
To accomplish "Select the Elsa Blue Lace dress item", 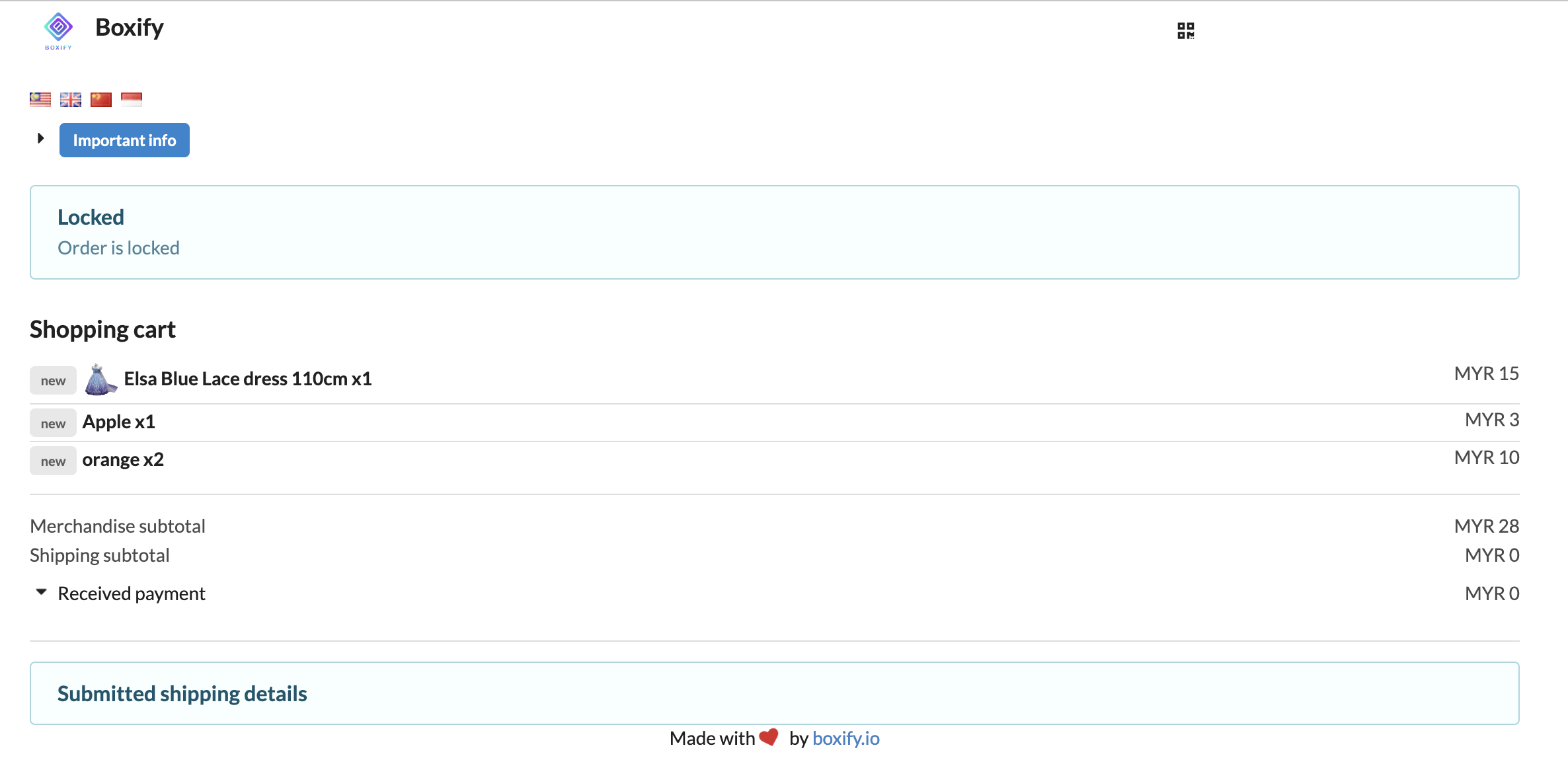I will click(x=248, y=379).
